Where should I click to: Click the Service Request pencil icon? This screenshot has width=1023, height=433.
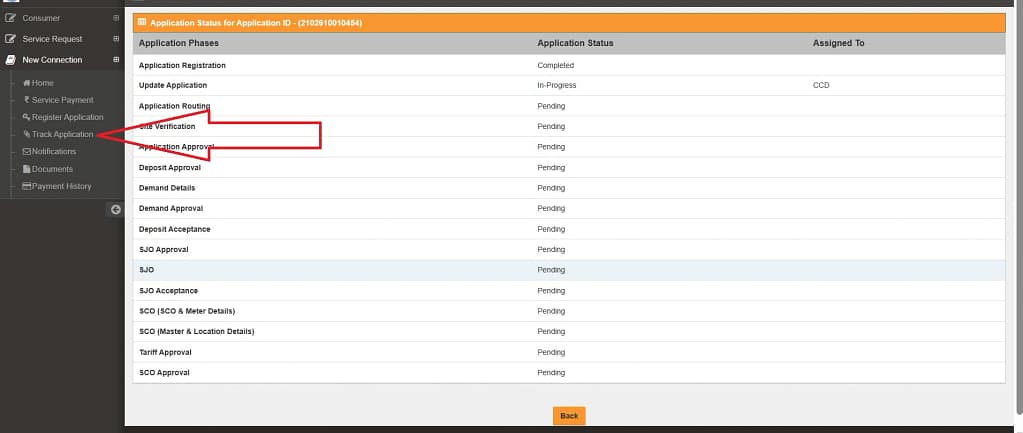12,39
